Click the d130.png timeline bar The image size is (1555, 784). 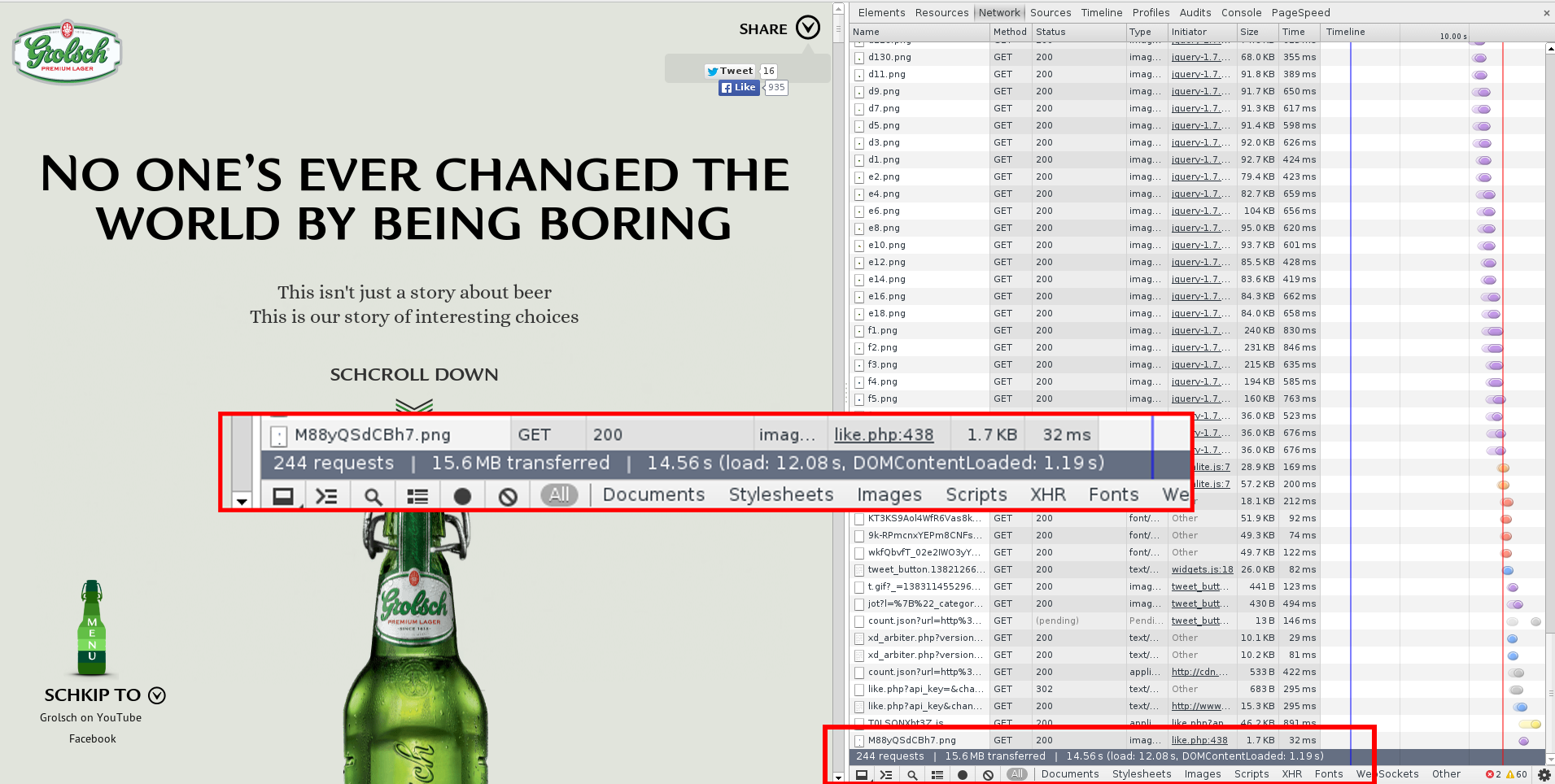pyautogui.click(x=1479, y=58)
